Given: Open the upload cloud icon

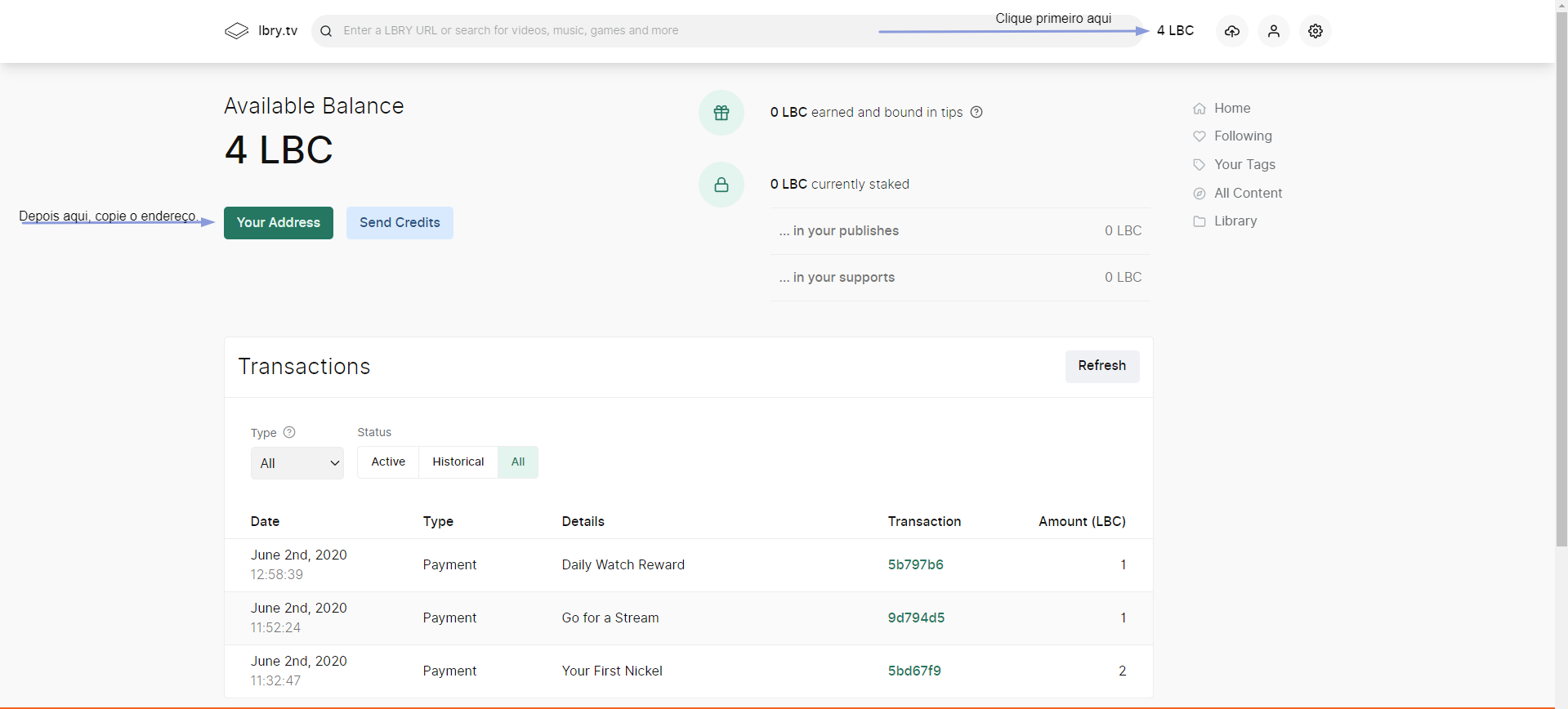Looking at the screenshot, I should pos(1232,31).
